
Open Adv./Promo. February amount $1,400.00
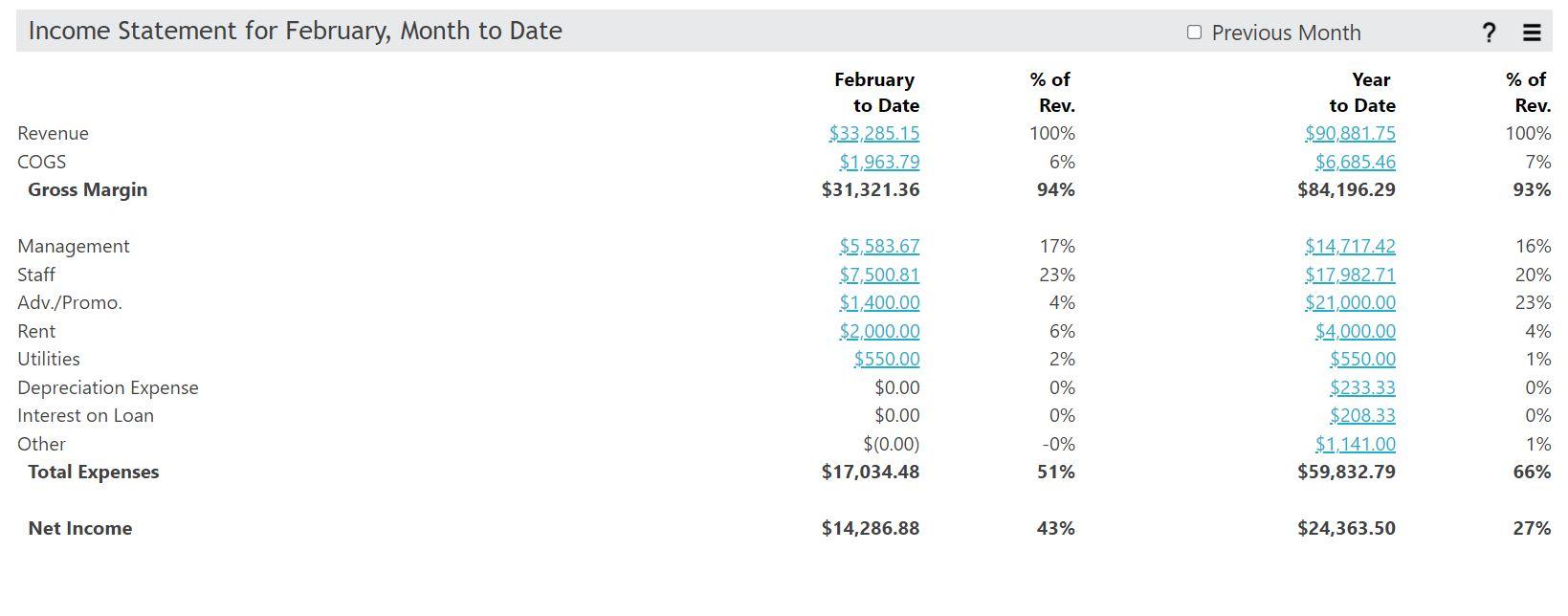pos(879,302)
